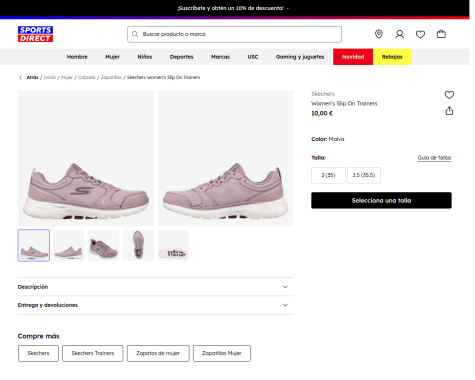Click the Color: Malva label

click(x=328, y=139)
